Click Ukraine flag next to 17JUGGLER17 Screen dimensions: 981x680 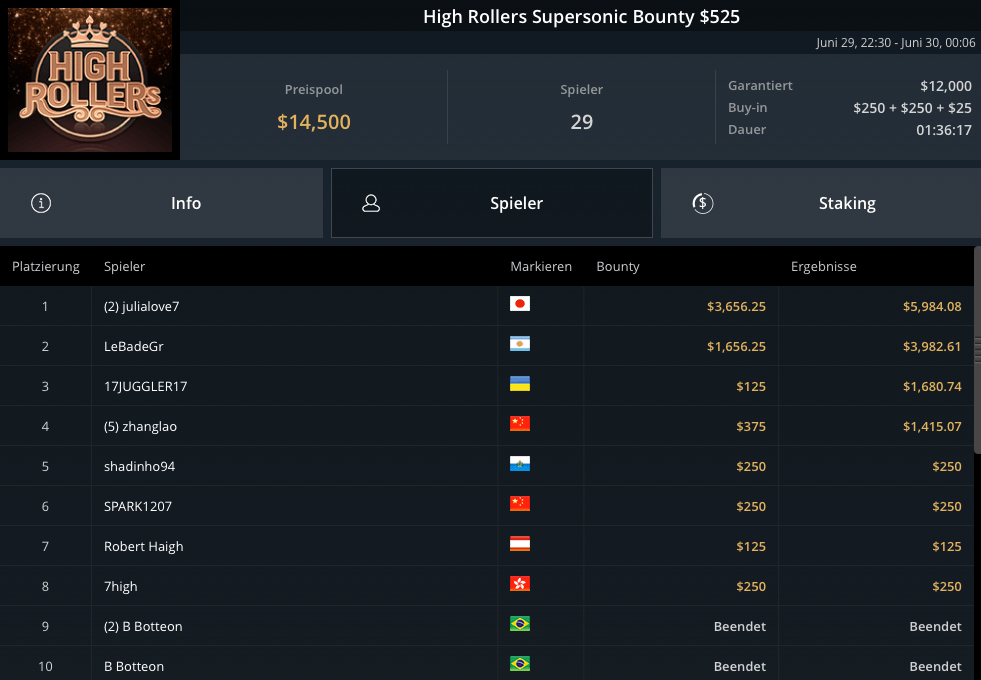coord(519,384)
